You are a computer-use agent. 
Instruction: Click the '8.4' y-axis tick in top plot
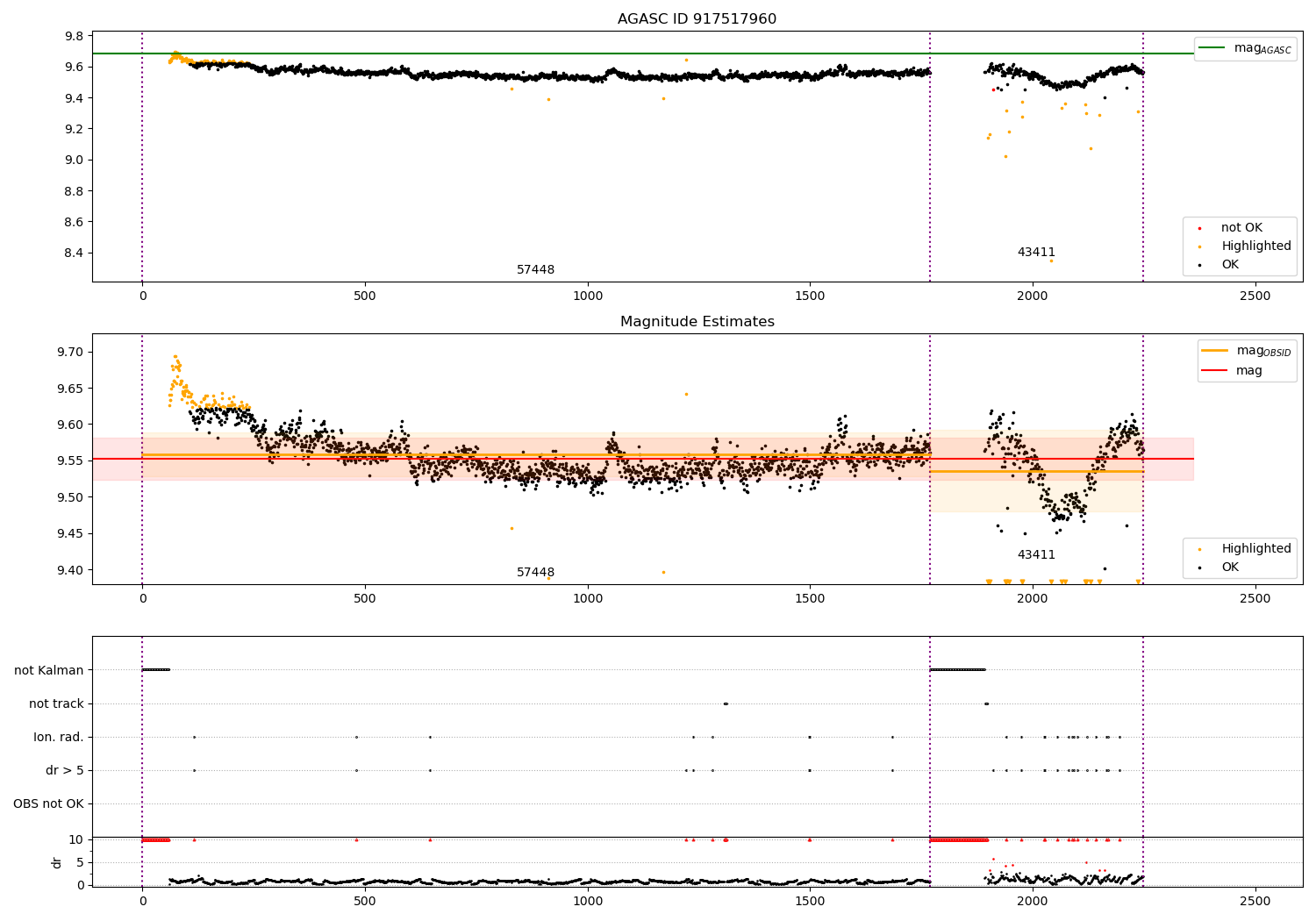(x=75, y=253)
